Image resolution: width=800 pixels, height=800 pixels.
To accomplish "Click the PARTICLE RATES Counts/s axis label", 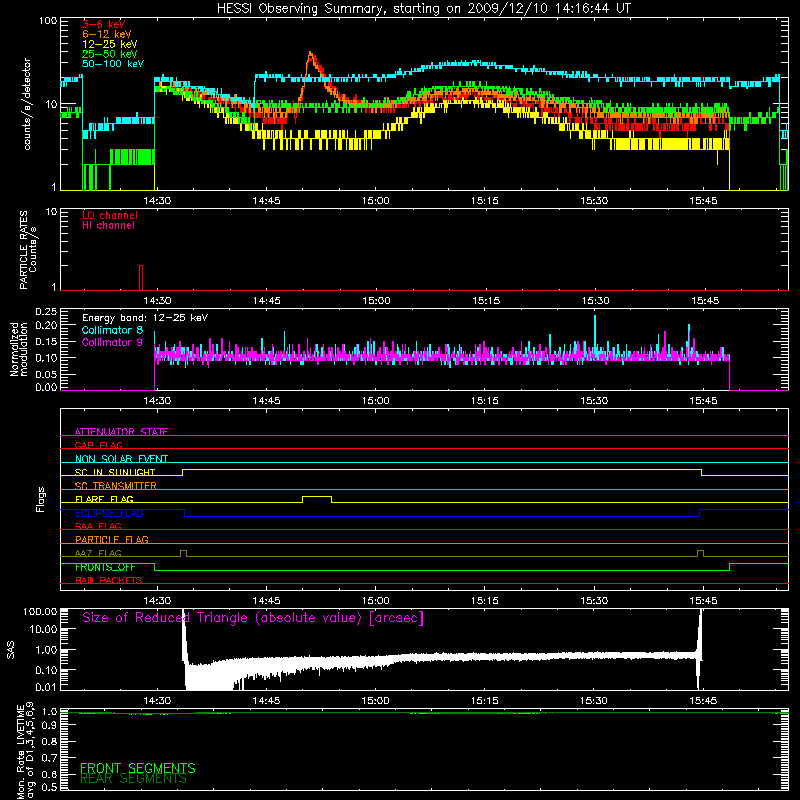I will pos(28,250).
